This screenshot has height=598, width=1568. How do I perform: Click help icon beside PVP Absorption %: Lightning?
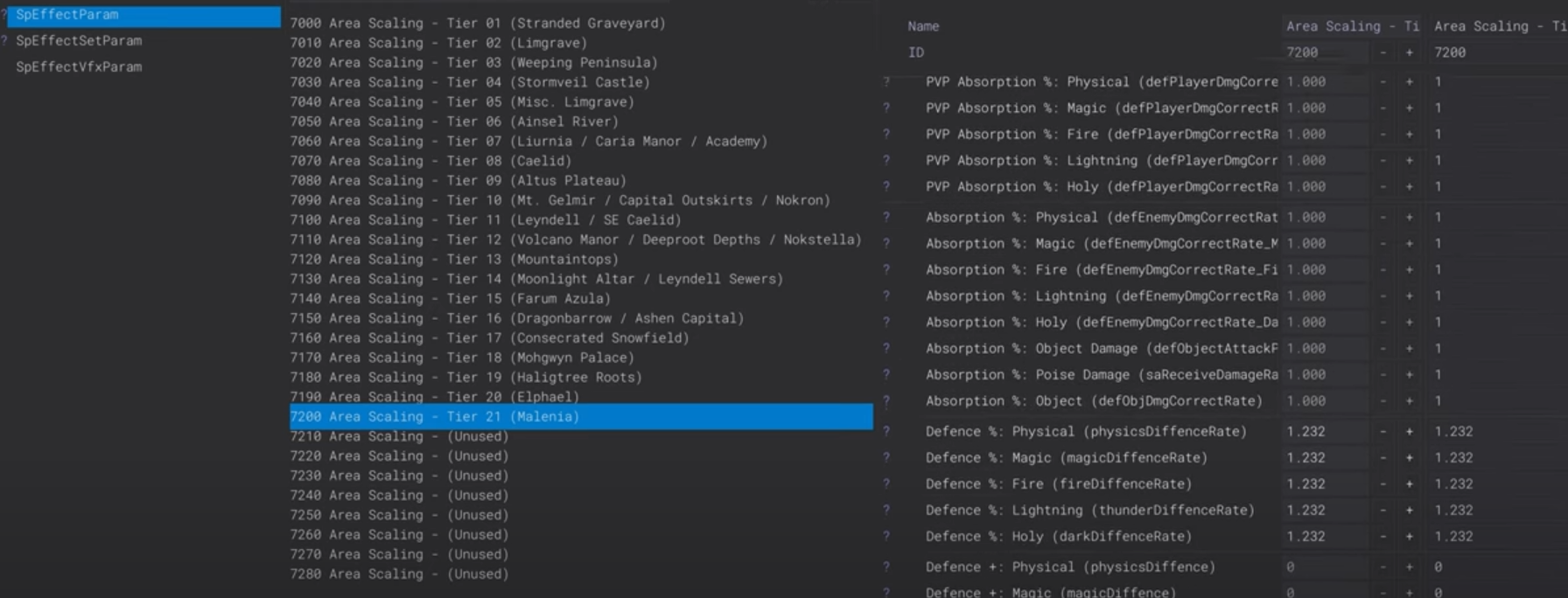tap(886, 161)
